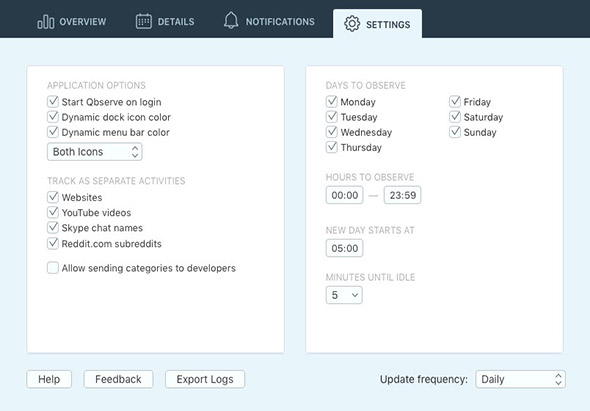Click the Export Logs button

[205, 379]
